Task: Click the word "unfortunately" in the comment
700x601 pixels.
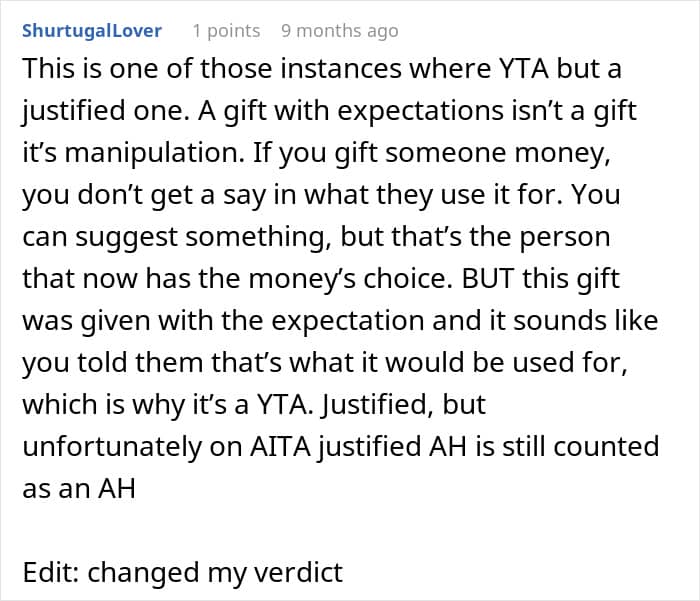Action: [x=112, y=447]
